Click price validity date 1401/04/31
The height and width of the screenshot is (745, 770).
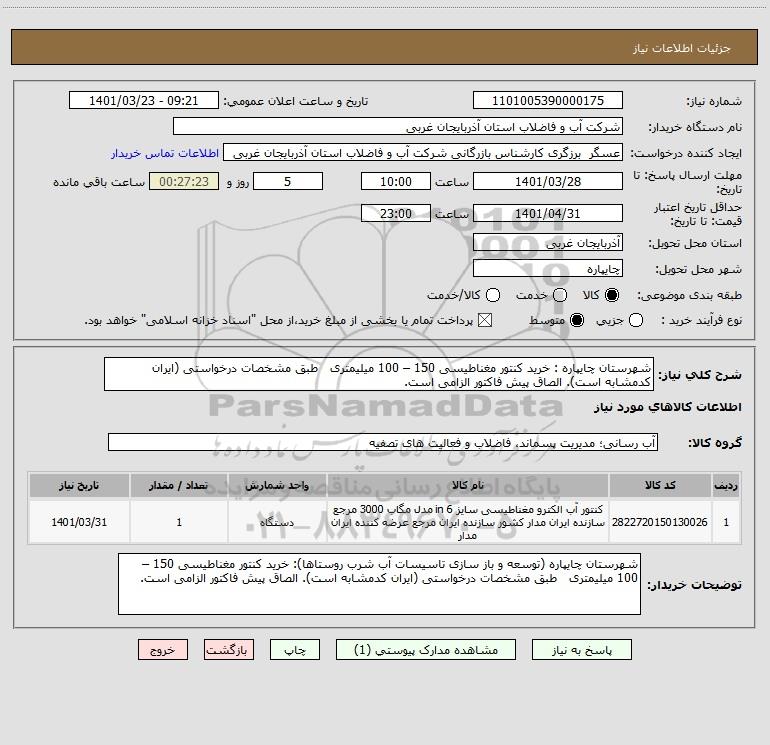pos(548,213)
